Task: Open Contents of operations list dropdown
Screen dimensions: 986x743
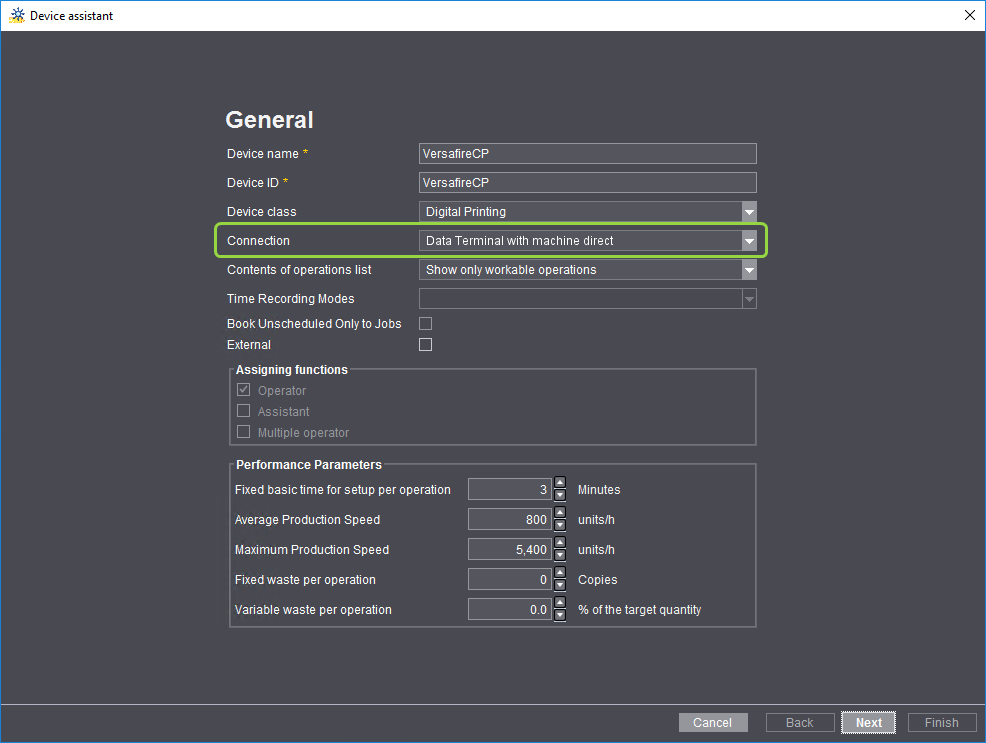Action: point(748,270)
